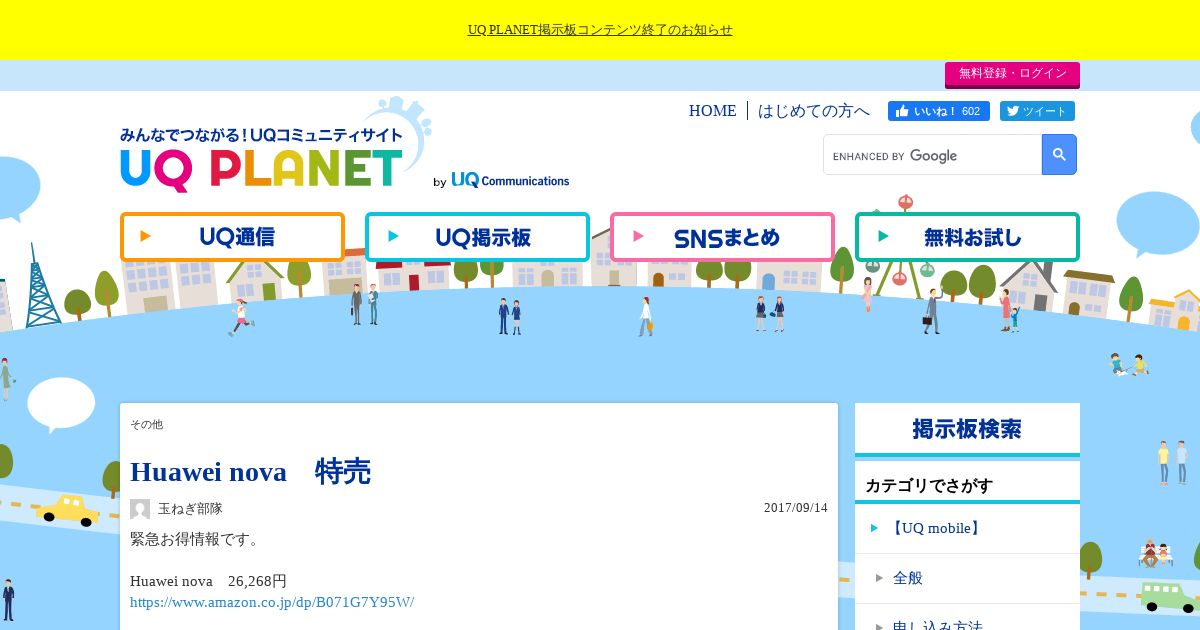Open the 無料お試し menu tab
The image size is (1200, 630).
click(967, 237)
